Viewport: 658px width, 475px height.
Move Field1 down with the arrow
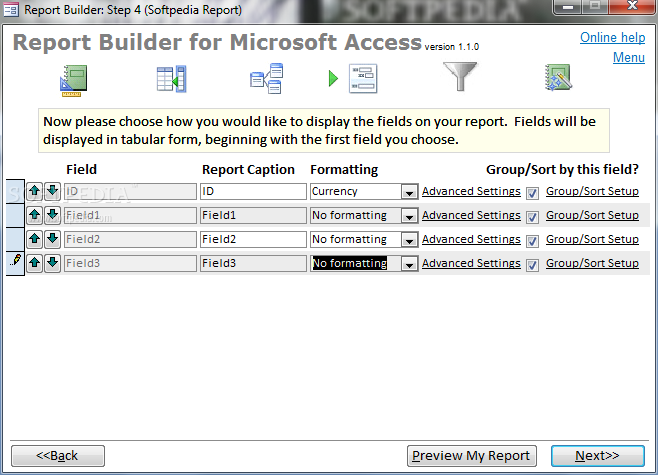click(x=52, y=215)
